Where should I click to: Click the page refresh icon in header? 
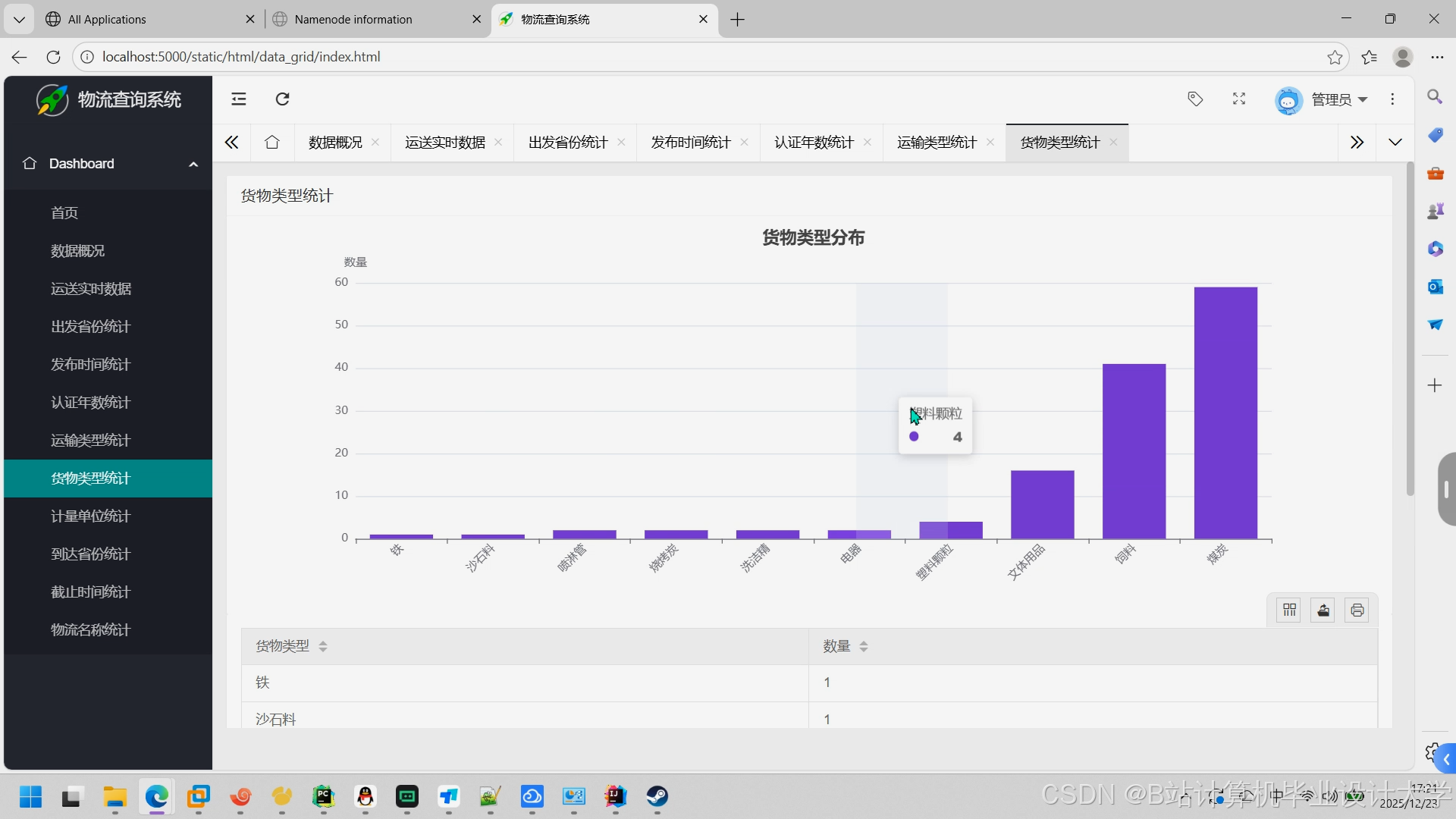(282, 99)
